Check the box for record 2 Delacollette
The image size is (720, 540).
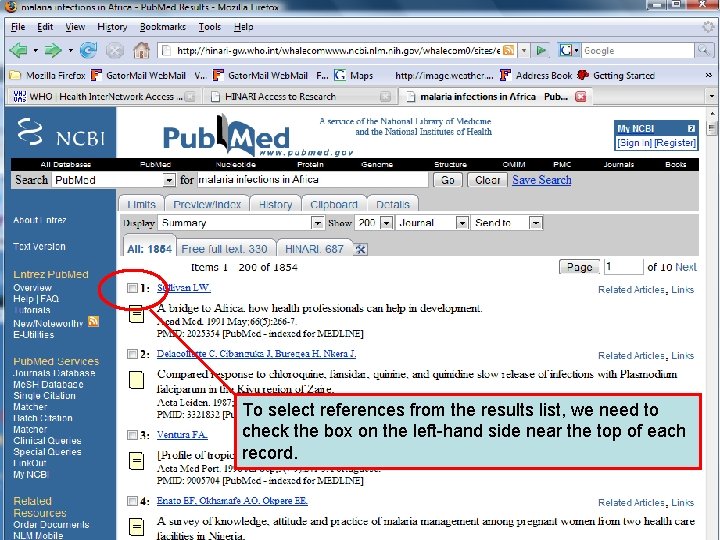coord(132,354)
